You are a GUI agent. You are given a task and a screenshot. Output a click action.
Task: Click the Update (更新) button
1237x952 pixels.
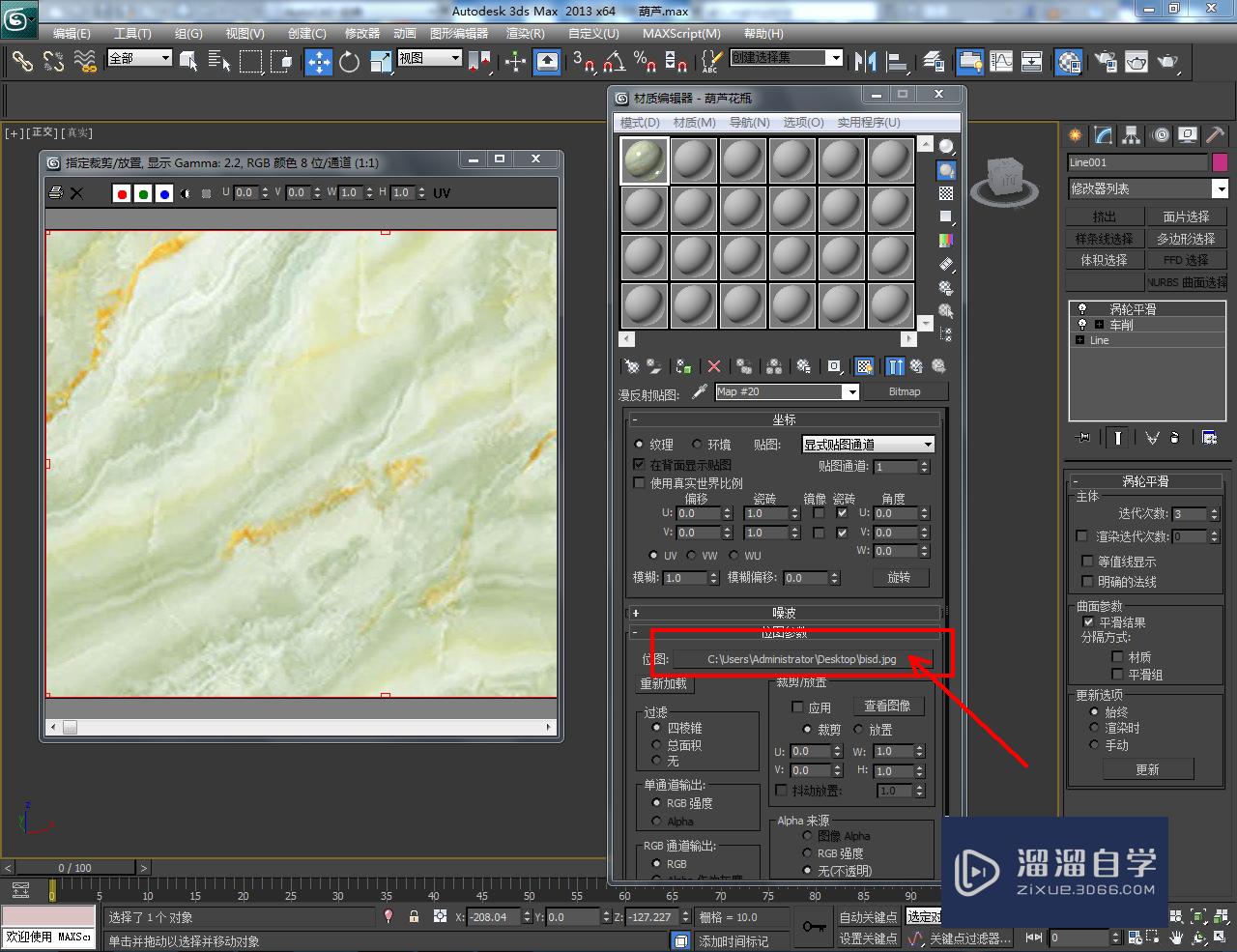(x=1148, y=769)
